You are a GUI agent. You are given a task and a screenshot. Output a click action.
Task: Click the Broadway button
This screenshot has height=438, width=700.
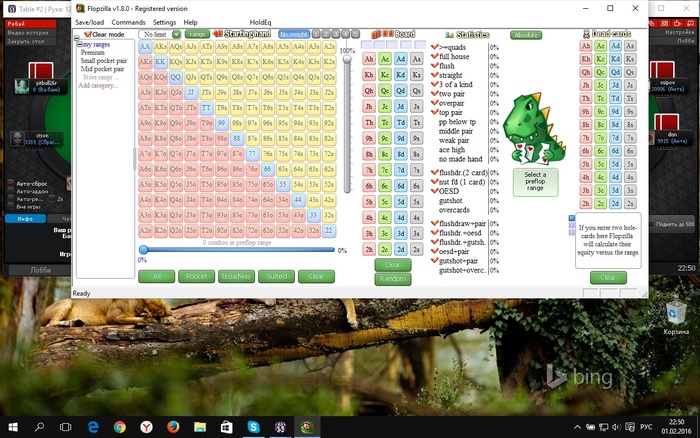click(236, 276)
